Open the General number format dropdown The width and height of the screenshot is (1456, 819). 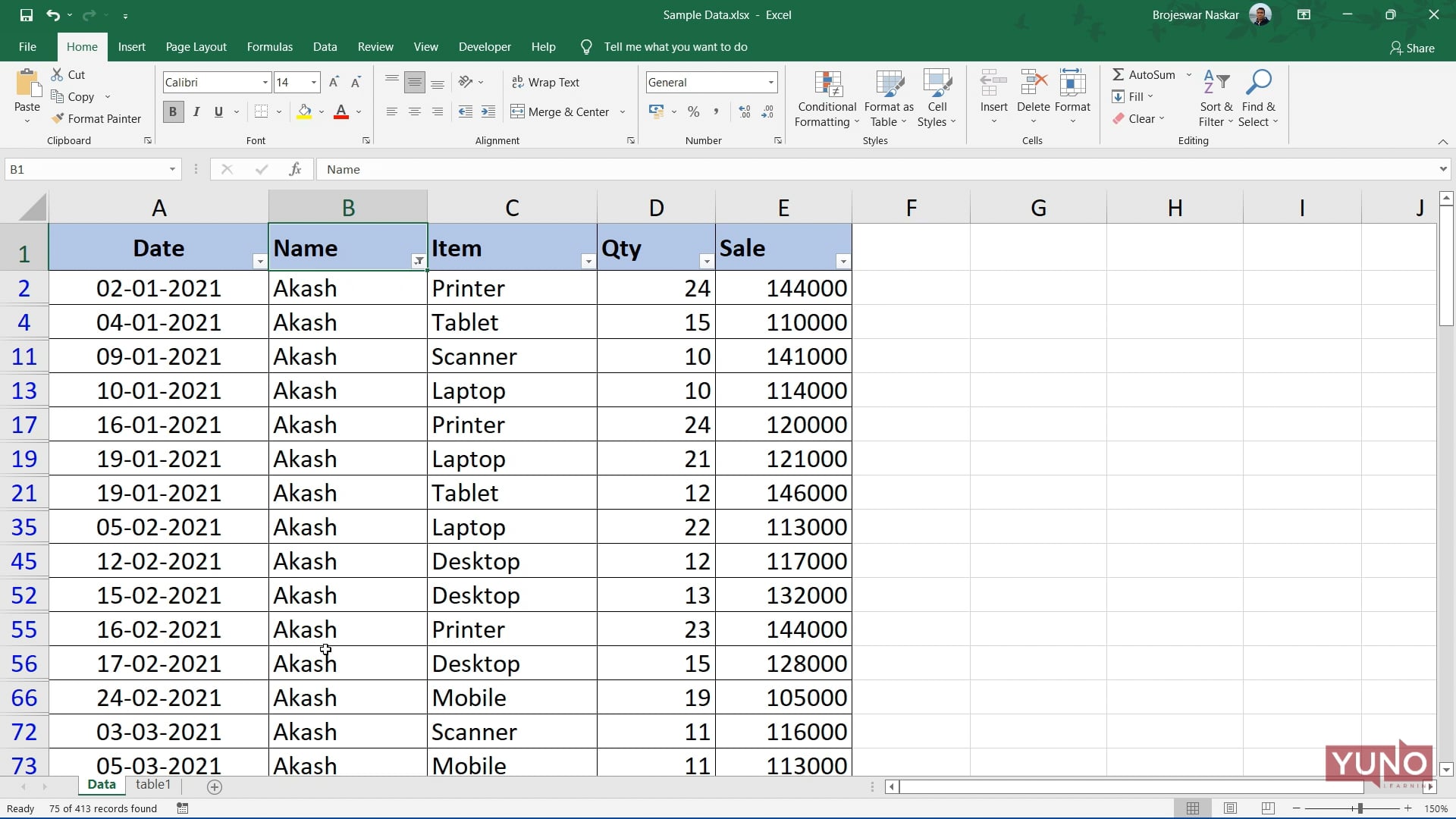[x=770, y=82]
